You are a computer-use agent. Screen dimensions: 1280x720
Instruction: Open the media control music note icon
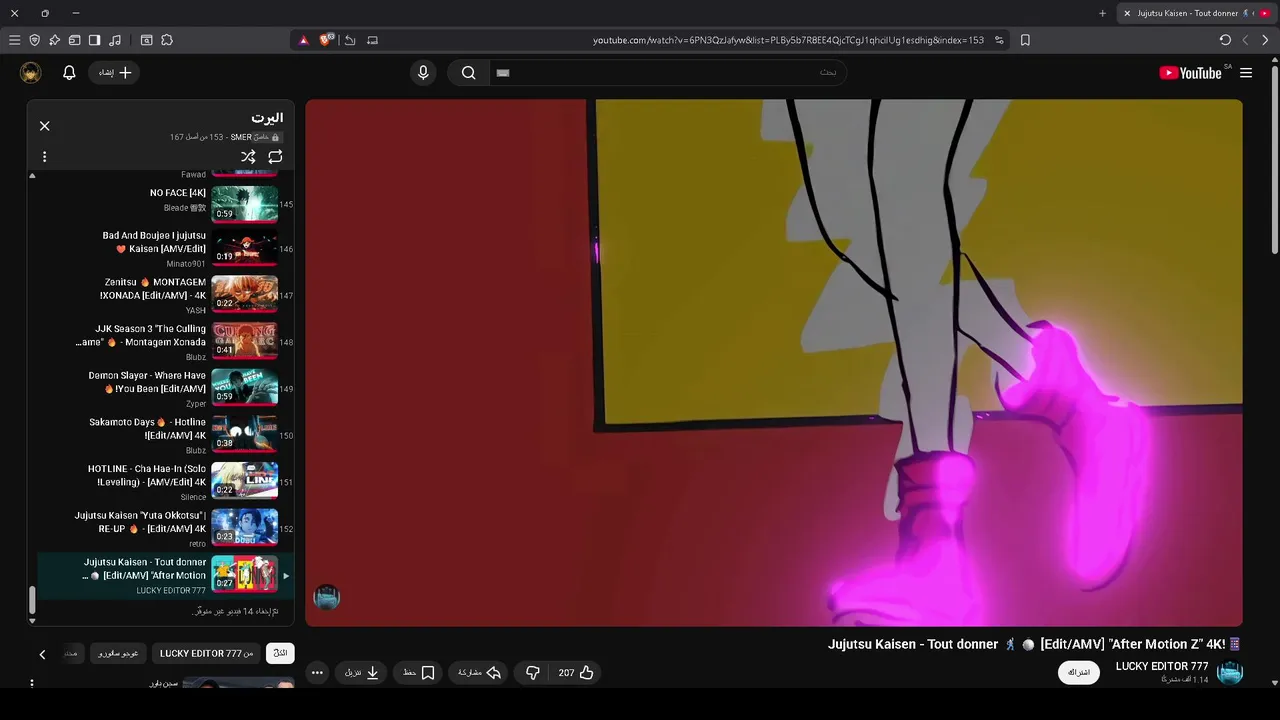(115, 40)
